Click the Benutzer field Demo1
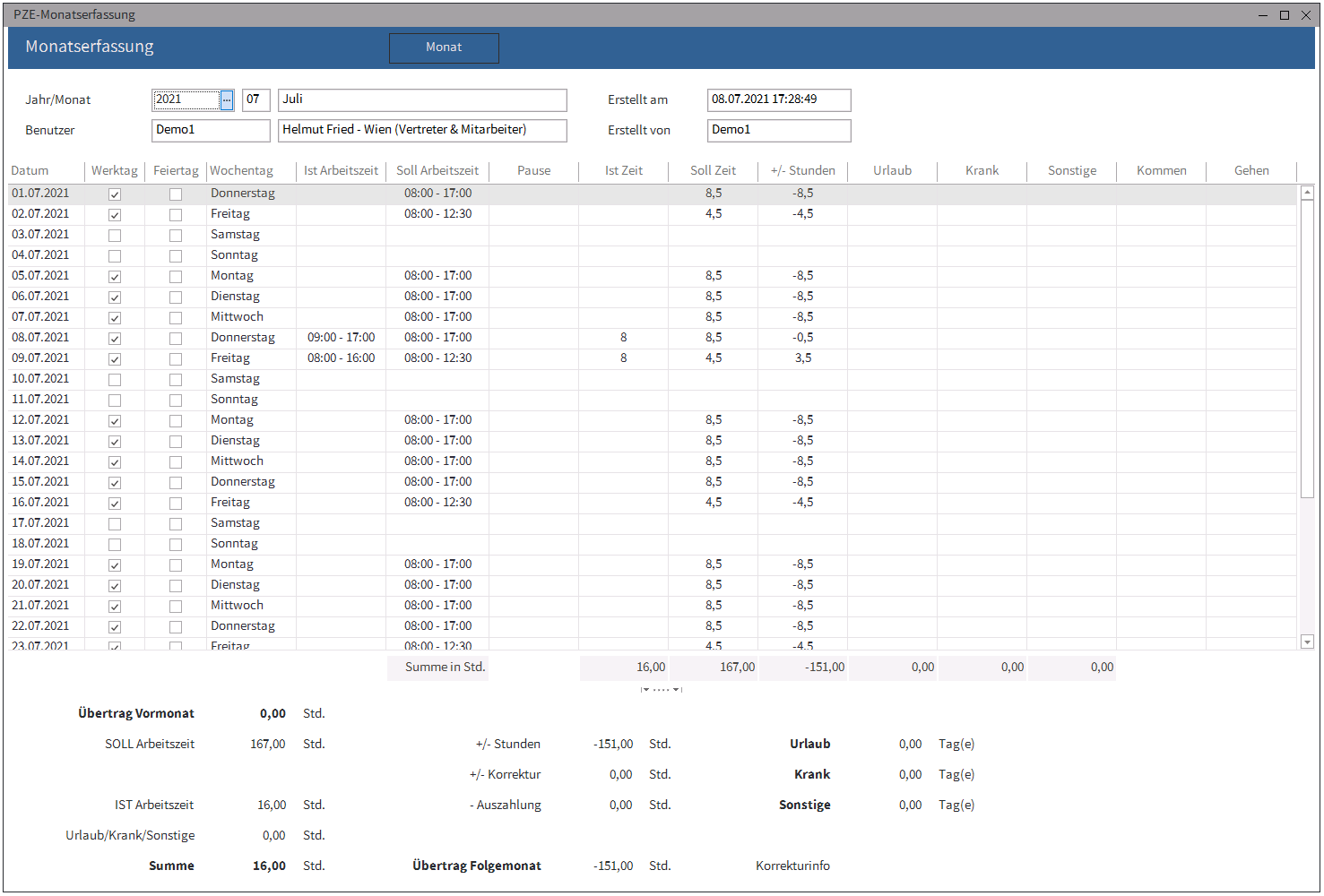1324x896 pixels. point(211,130)
